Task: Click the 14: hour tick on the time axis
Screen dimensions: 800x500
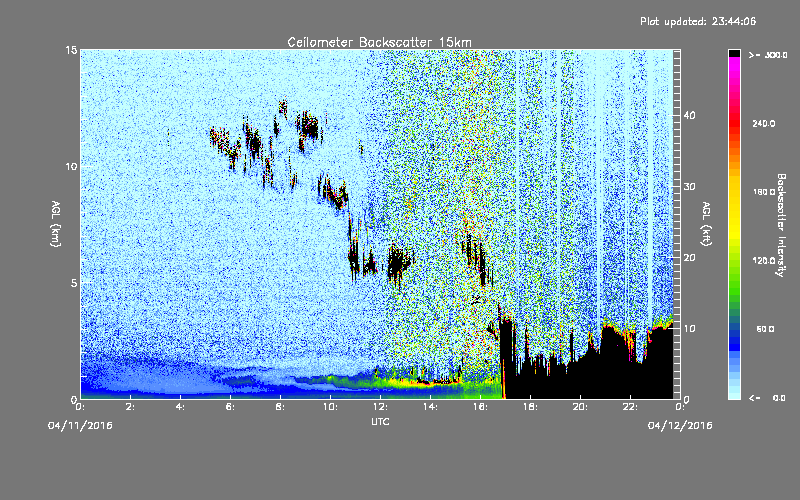Action: [430, 407]
